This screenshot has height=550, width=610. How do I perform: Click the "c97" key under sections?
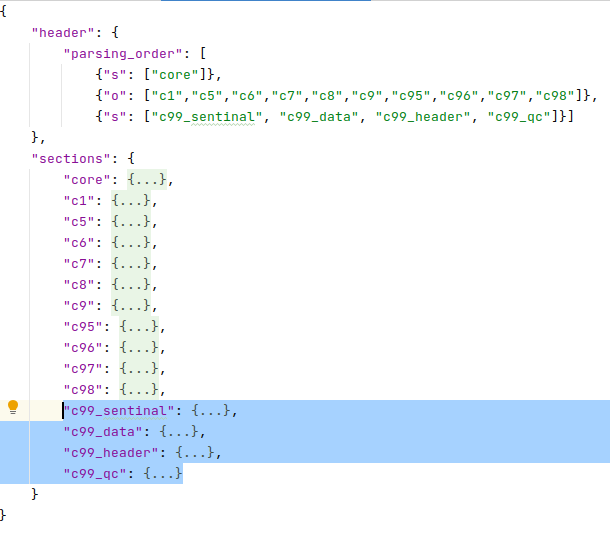pos(83,369)
